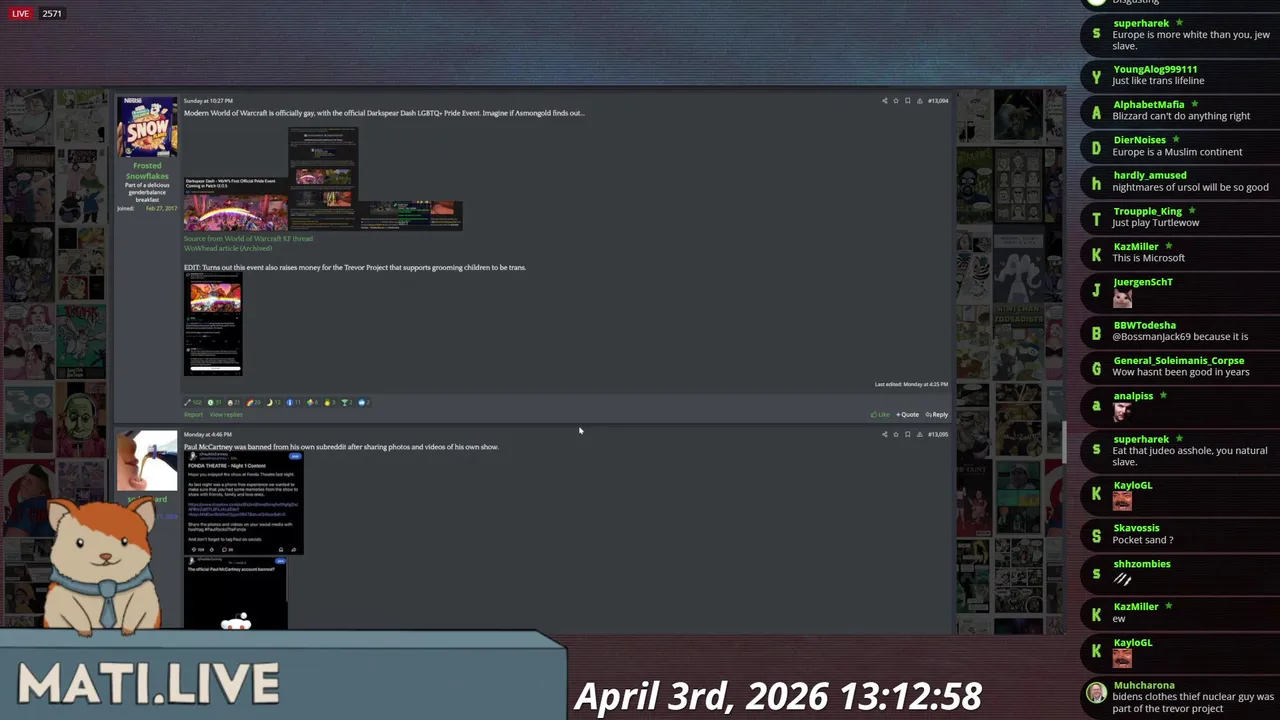Reply to the Frosted Snowflakes post
The image size is (1280, 720).
point(937,414)
